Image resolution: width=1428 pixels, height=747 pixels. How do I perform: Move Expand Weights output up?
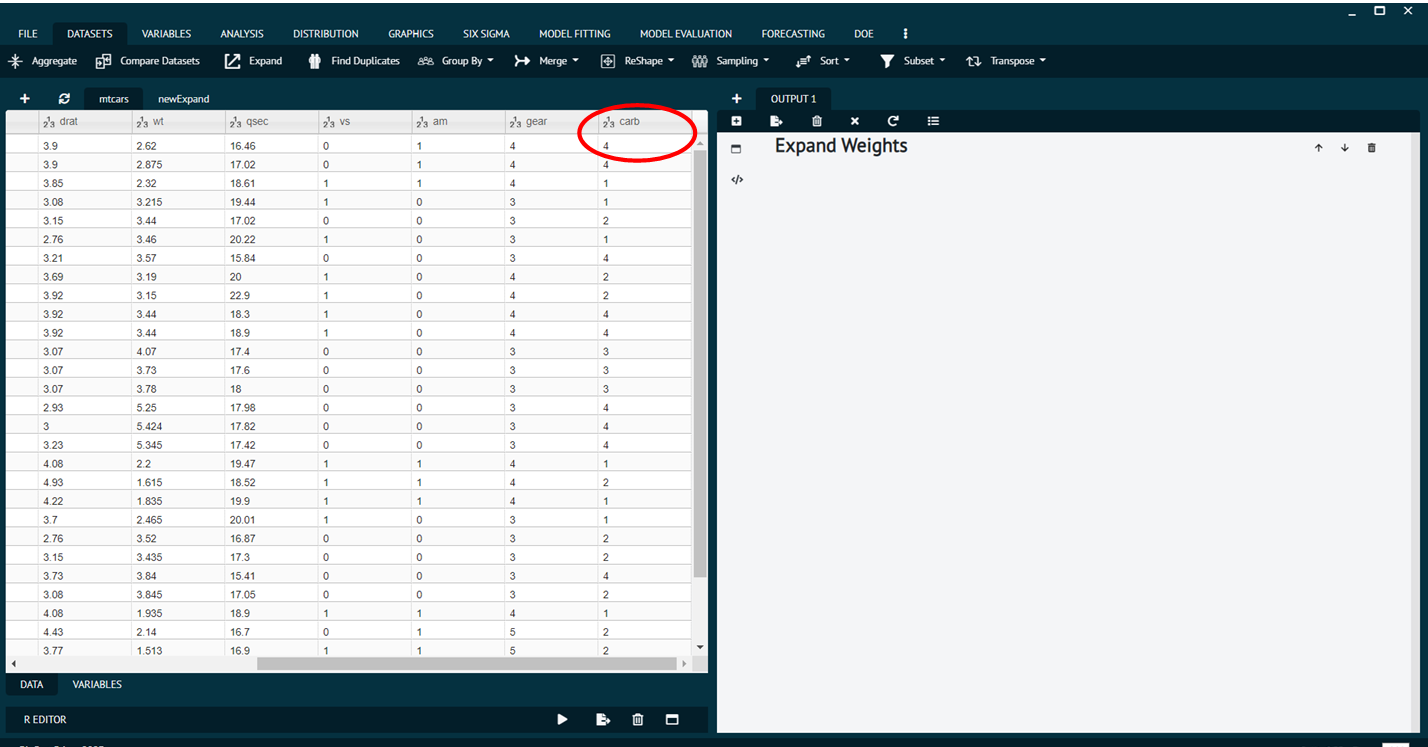tap(1318, 148)
